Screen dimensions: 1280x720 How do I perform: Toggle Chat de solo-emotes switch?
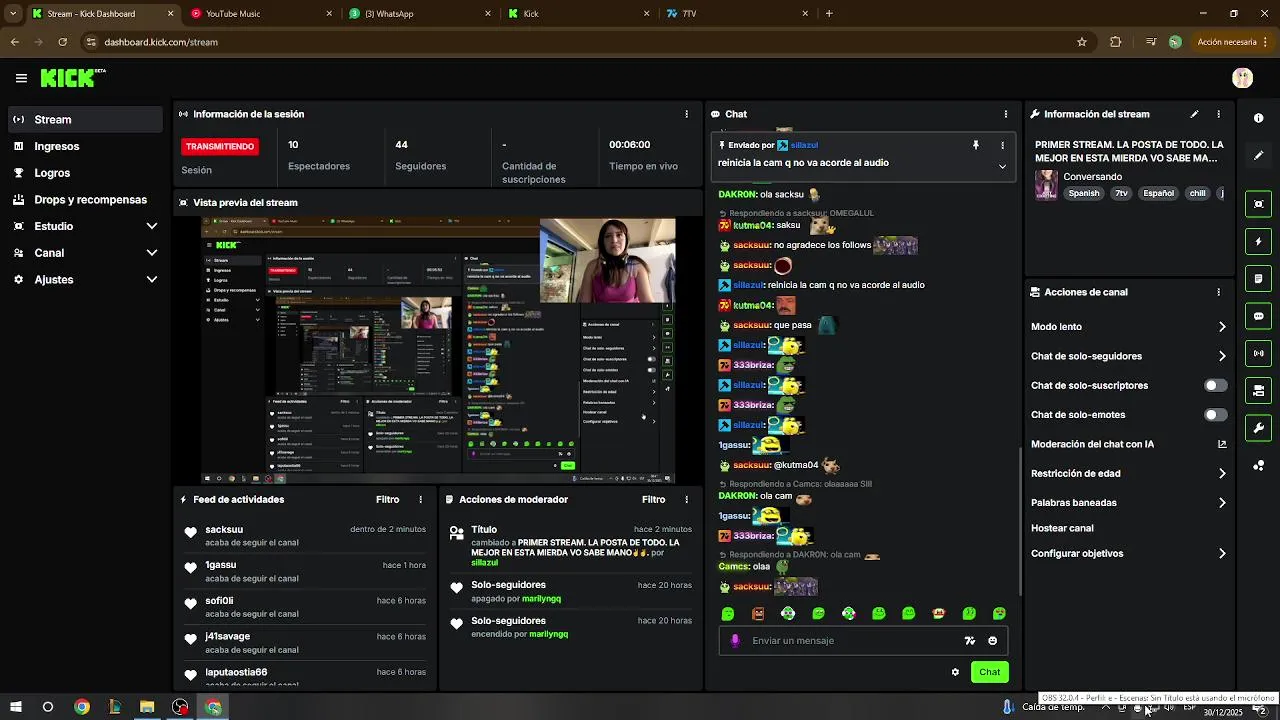click(x=1215, y=415)
